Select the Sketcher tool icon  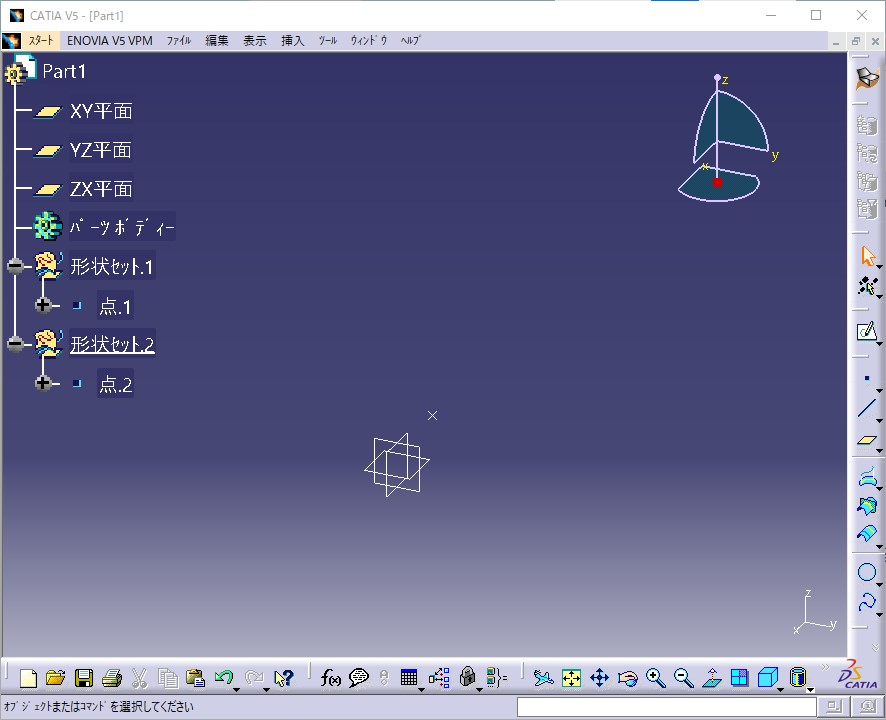(866, 331)
